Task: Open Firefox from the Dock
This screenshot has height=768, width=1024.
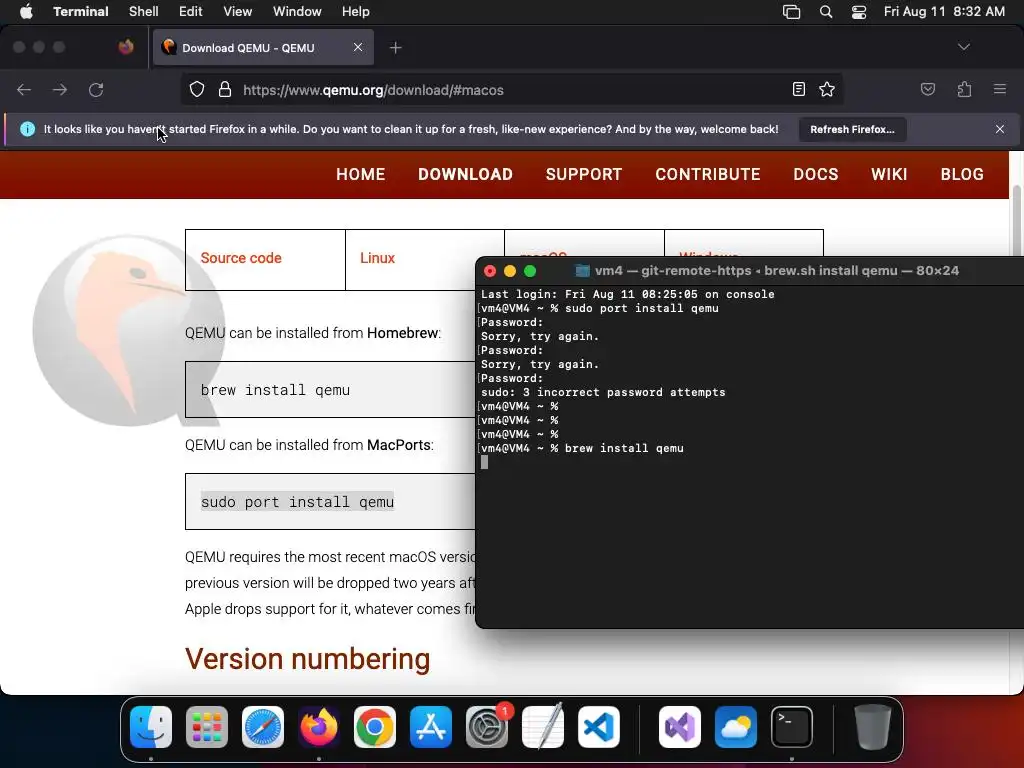Action: [319, 727]
